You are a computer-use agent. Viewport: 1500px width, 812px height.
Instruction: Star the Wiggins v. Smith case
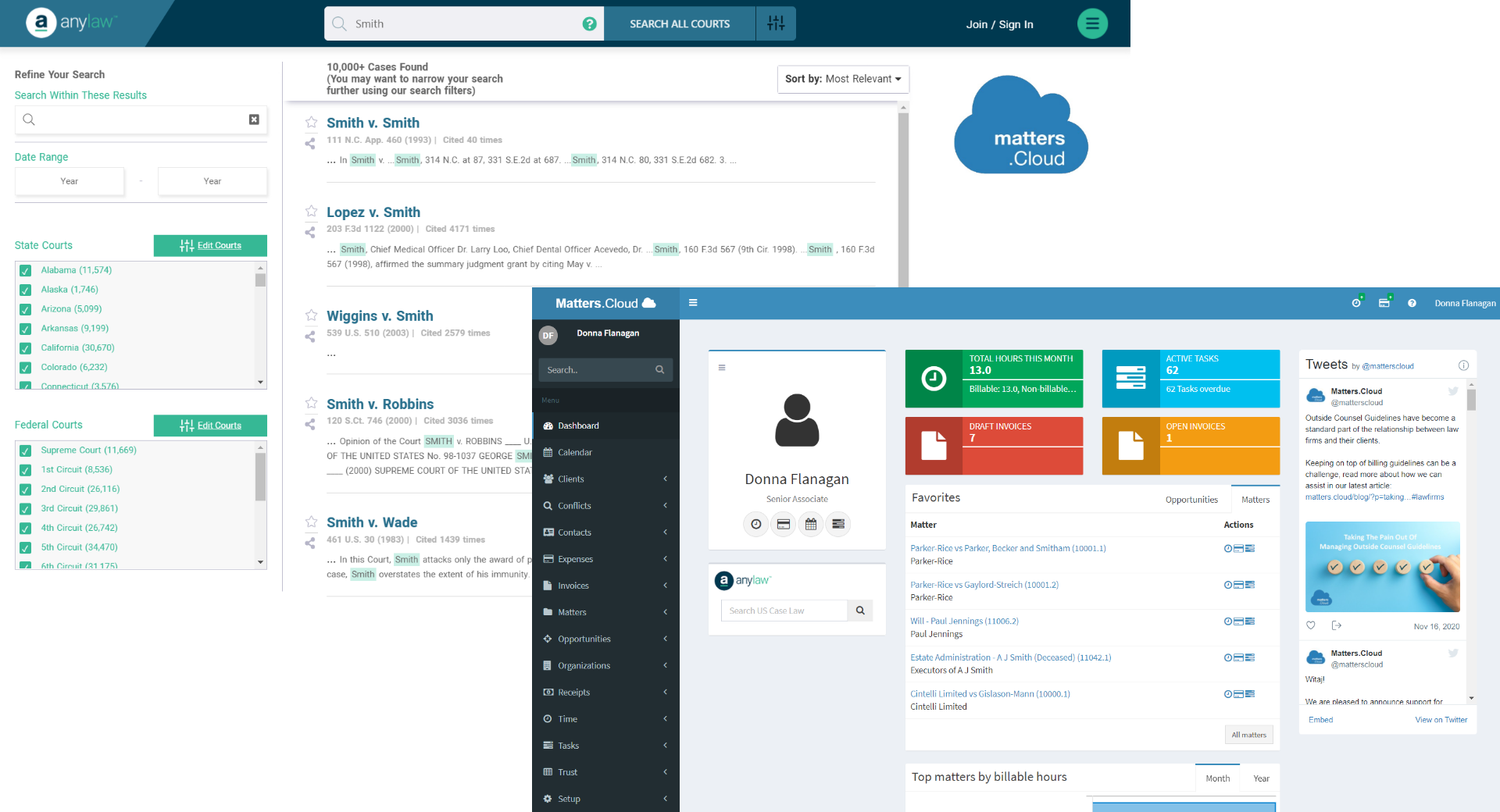pos(311,315)
